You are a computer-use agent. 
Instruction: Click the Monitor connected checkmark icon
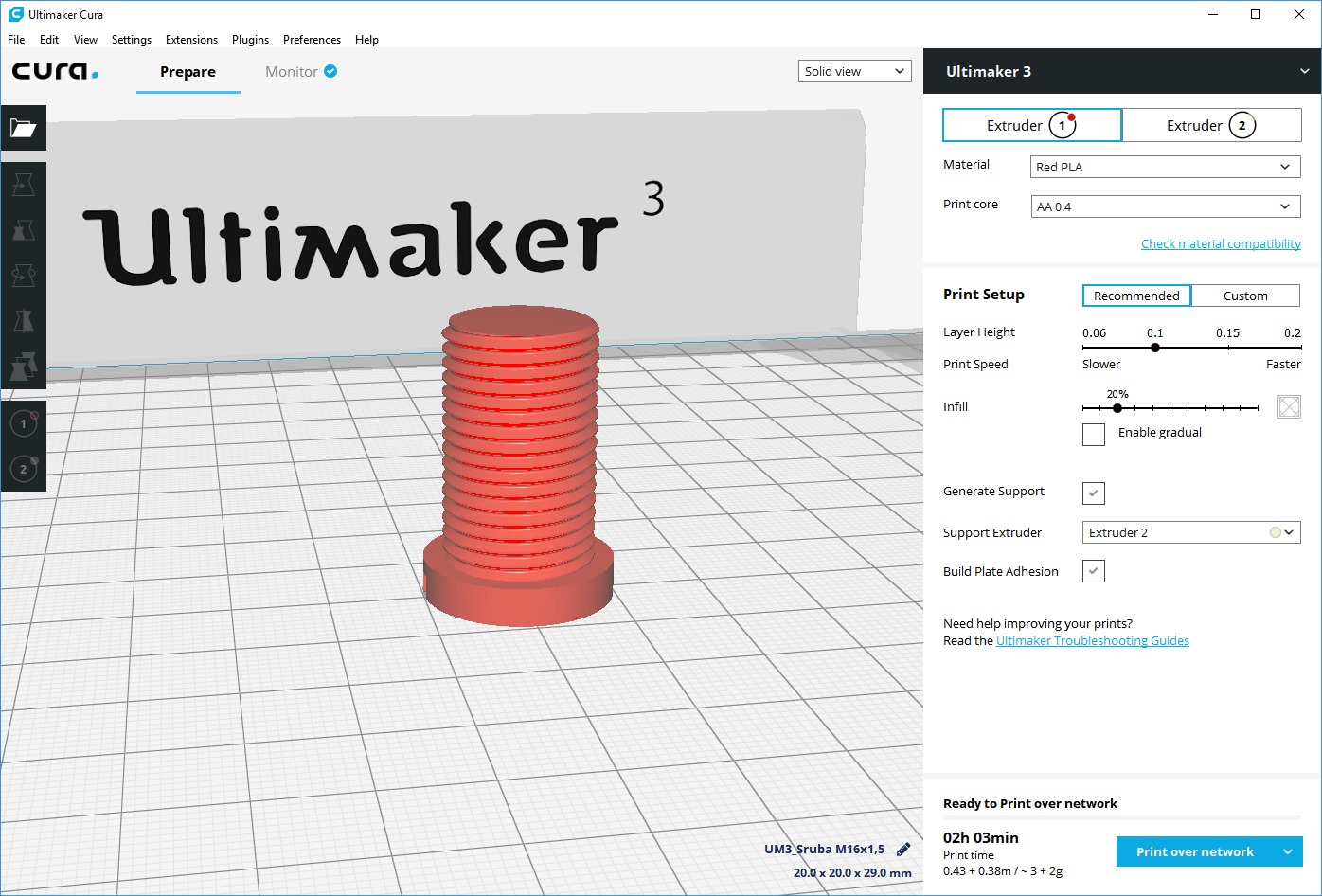pyautogui.click(x=330, y=71)
